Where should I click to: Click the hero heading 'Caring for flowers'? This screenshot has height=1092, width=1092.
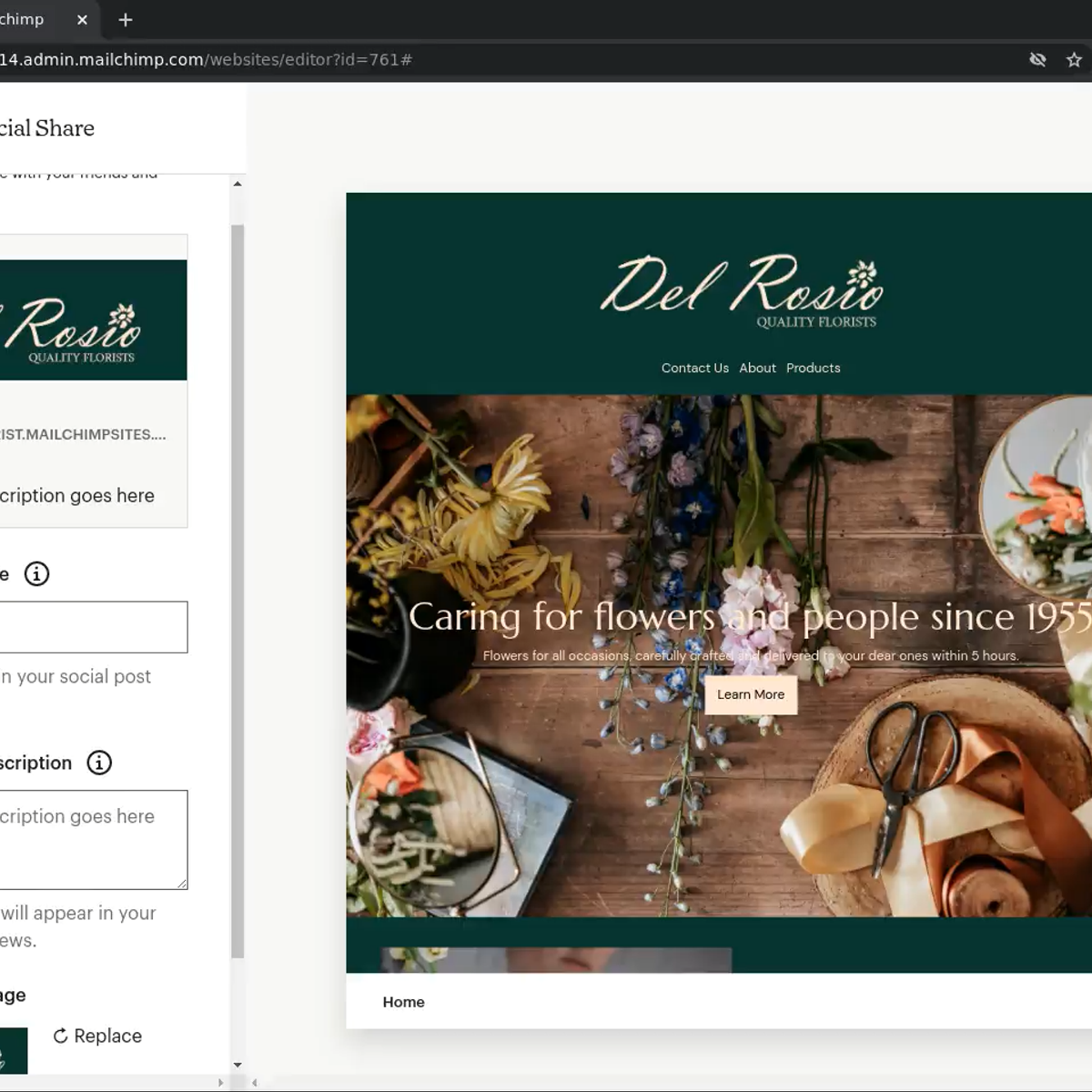coord(751,617)
